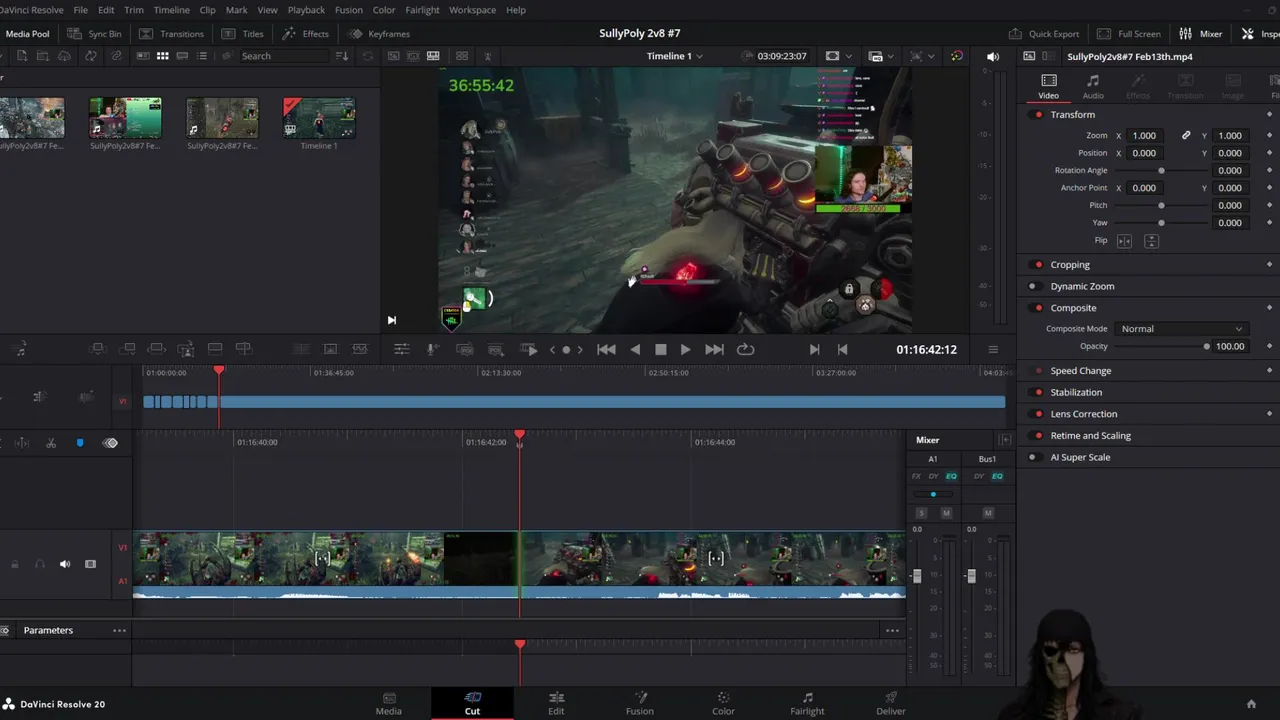Screen dimensions: 1280x720
Task: Open the Workspace menu
Action: (472, 10)
